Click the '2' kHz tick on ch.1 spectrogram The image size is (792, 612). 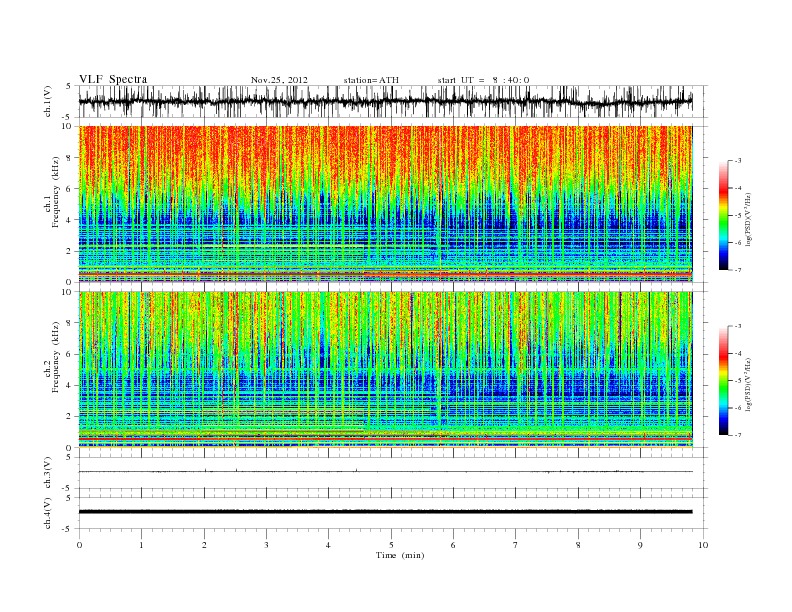coord(70,251)
